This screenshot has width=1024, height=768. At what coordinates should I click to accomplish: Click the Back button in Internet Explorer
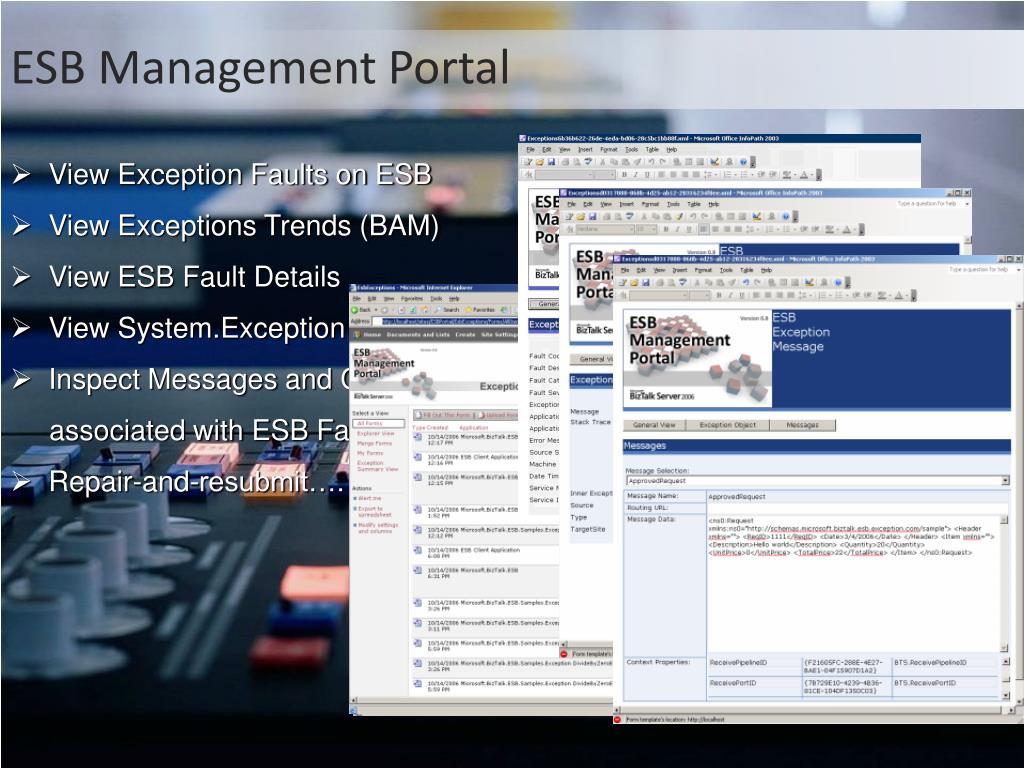pos(362,310)
